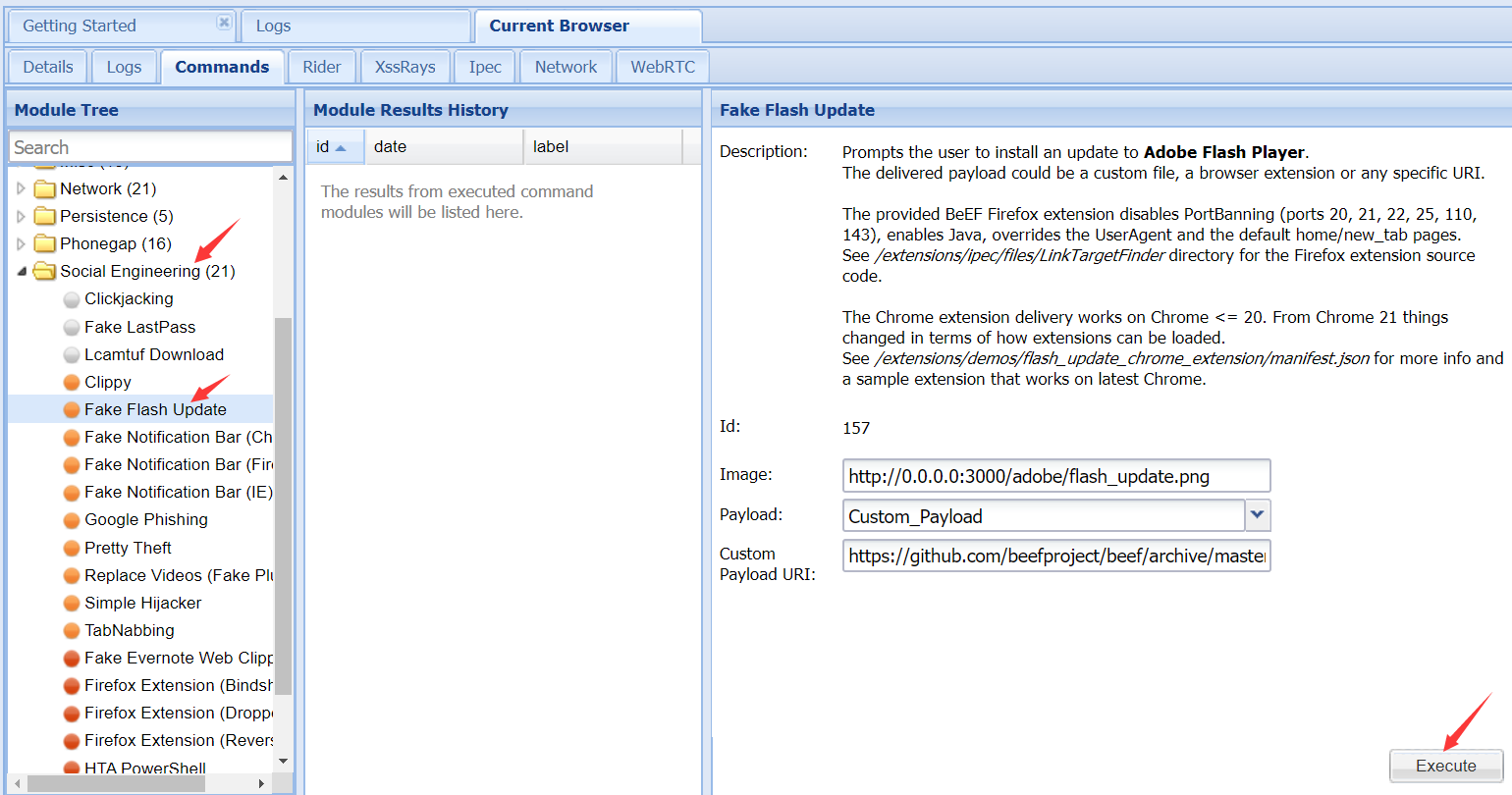Viewport: 1512px width, 795px height.
Task: Switch to the Ipec tab
Action: click(485, 67)
